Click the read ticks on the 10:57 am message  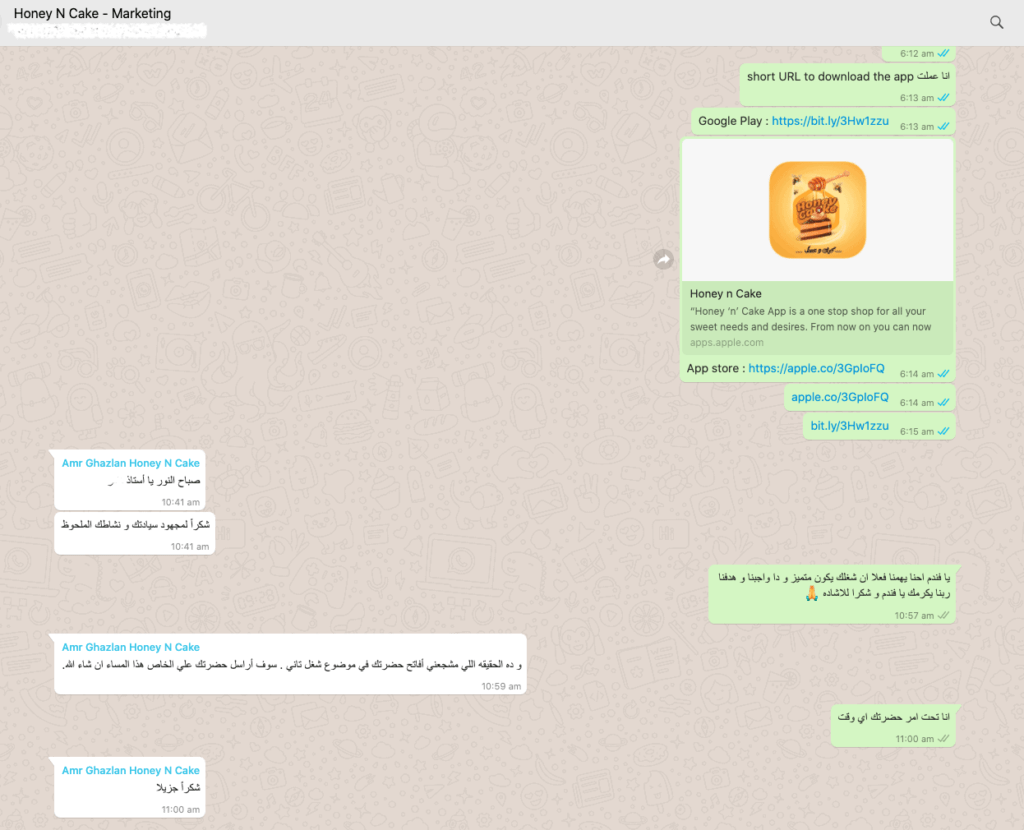pyautogui.click(x=944, y=616)
